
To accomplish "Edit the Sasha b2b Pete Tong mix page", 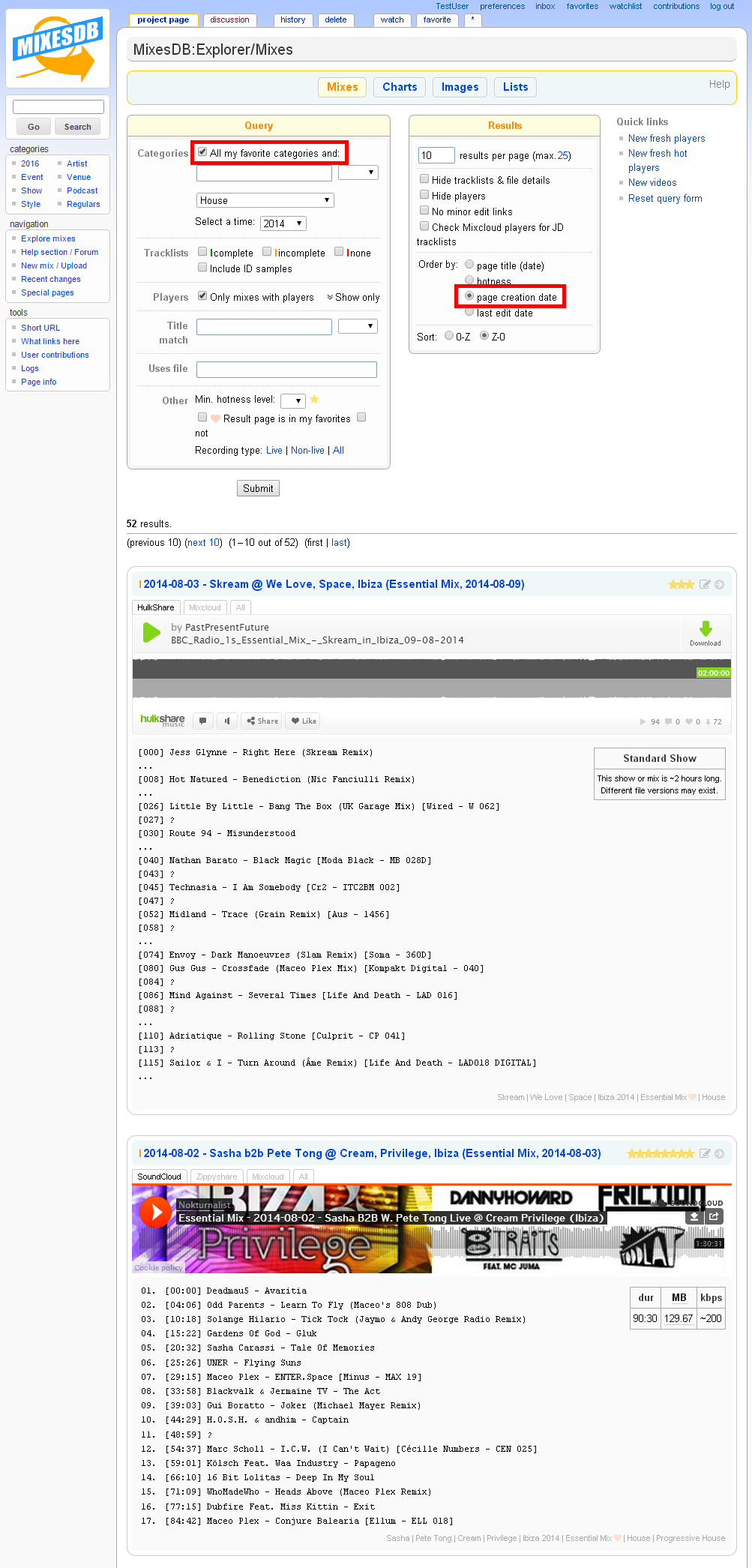I will (705, 1153).
